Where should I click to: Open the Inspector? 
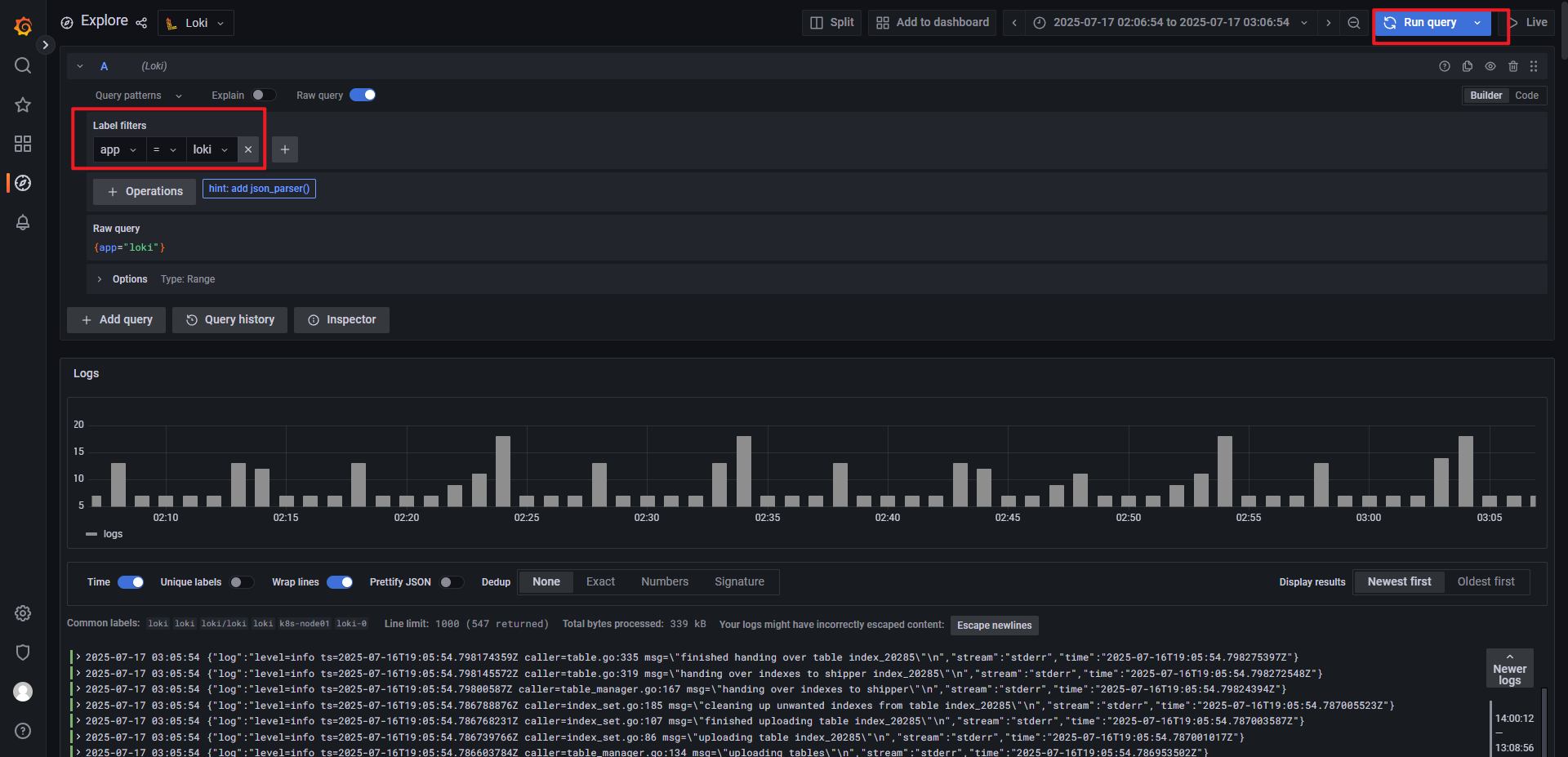point(341,320)
